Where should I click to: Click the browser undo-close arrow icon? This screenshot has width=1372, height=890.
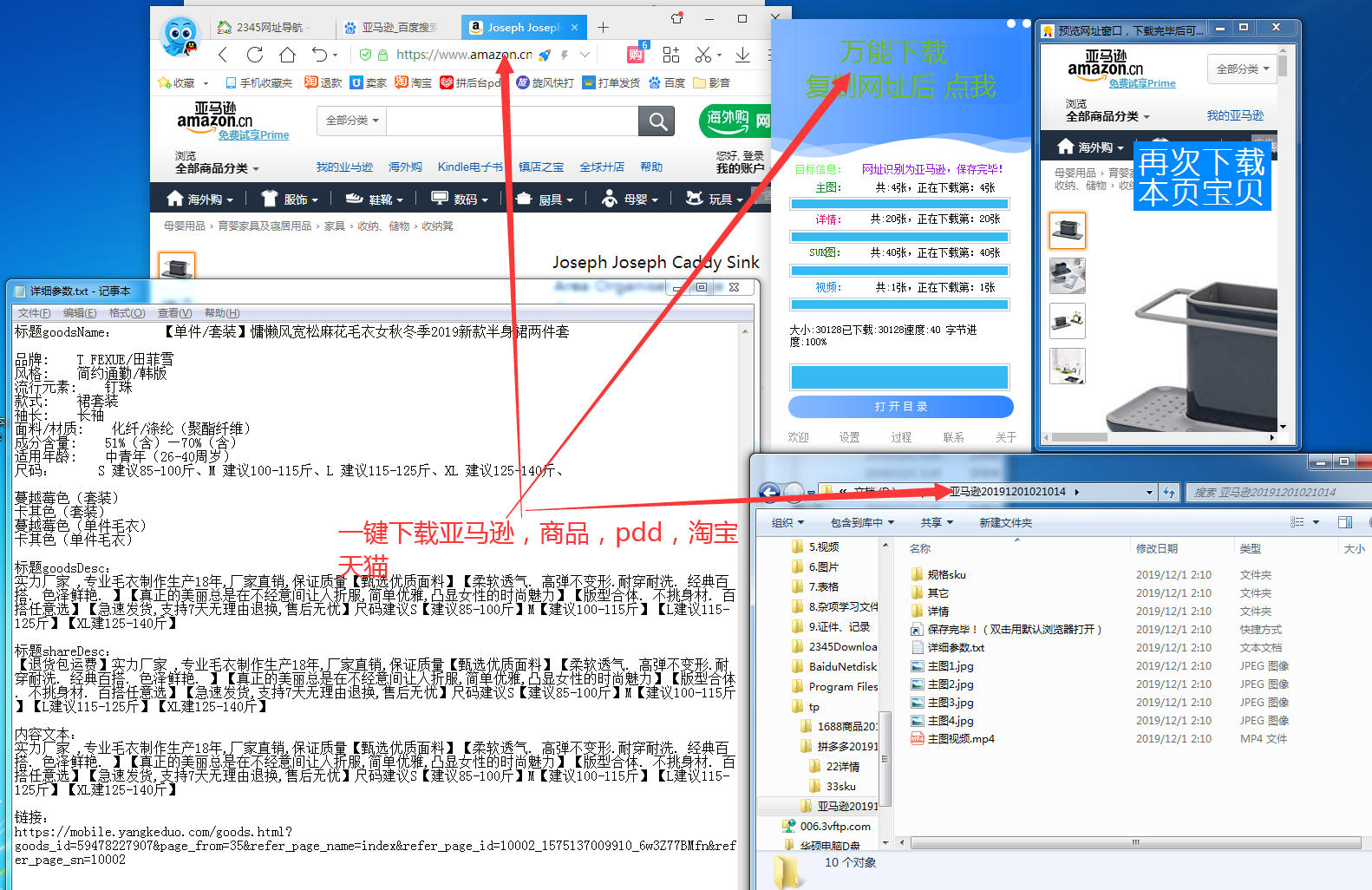pyautogui.click(x=320, y=55)
